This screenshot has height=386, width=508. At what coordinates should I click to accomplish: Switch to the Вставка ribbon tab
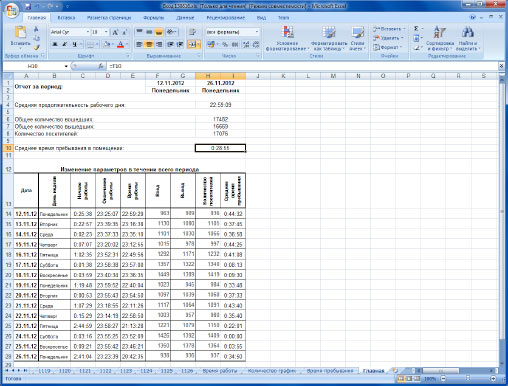[66, 18]
